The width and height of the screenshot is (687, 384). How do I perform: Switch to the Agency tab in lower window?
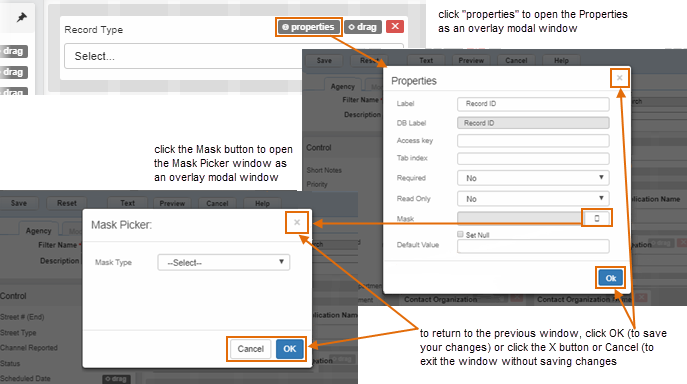(x=39, y=231)
